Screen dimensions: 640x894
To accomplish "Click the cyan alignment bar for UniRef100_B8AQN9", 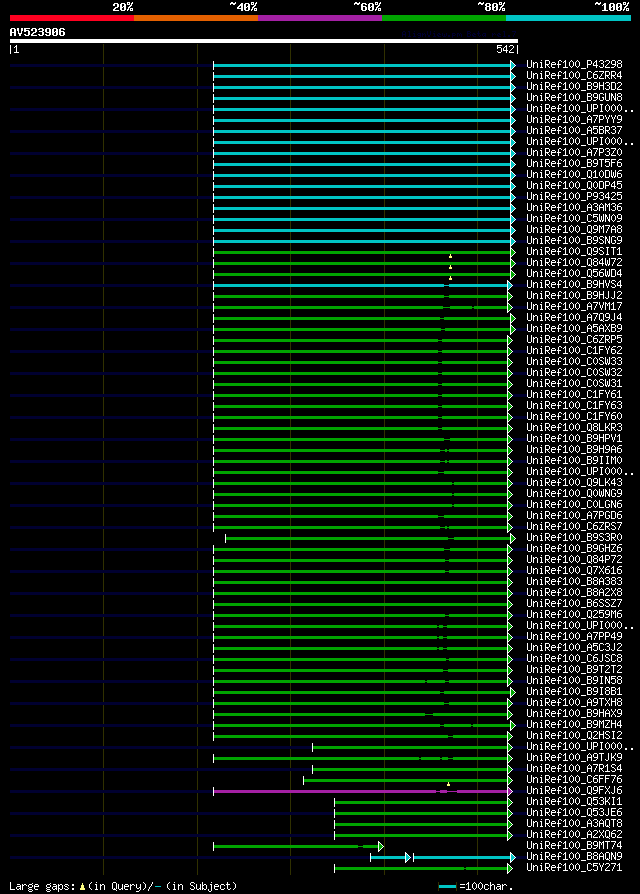I will (x=443, y=858).
